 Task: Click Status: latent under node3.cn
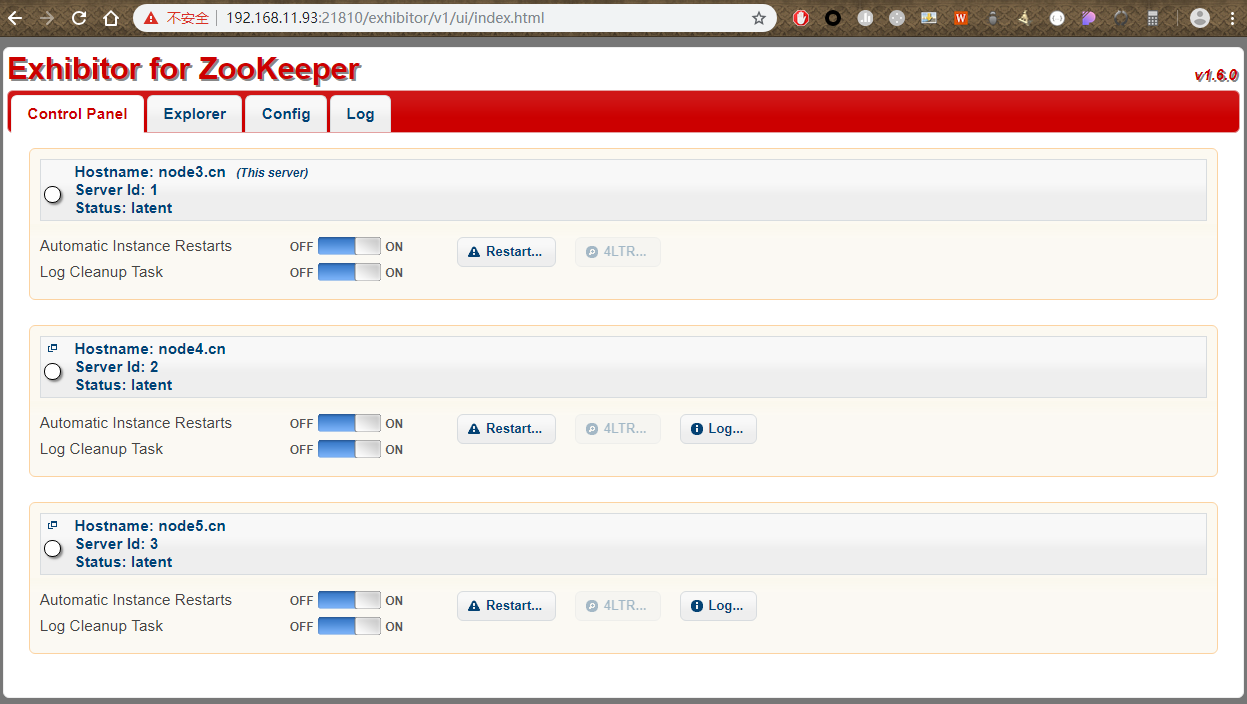pos(124,208)
